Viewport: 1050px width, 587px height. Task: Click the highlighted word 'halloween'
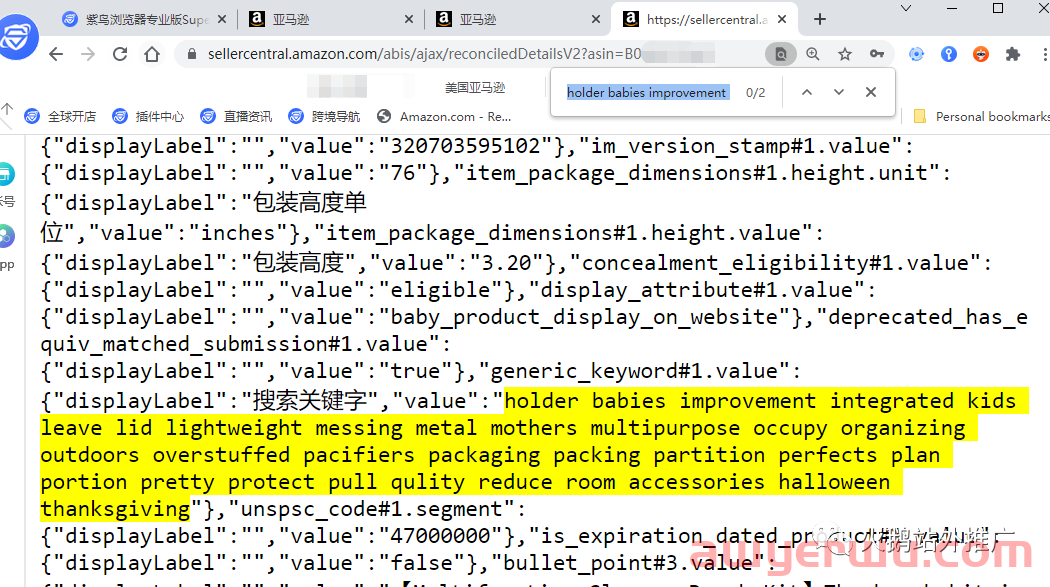point(834,482)
